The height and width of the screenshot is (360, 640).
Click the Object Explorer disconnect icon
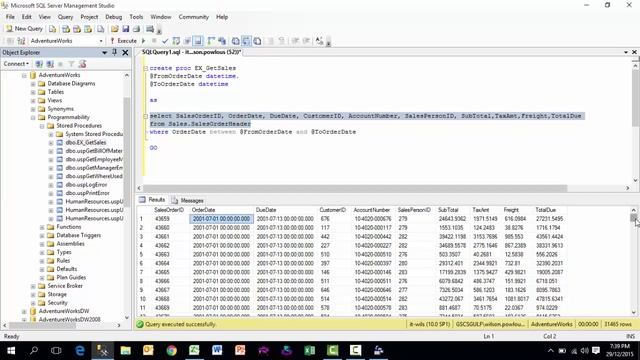click(50, 64)
